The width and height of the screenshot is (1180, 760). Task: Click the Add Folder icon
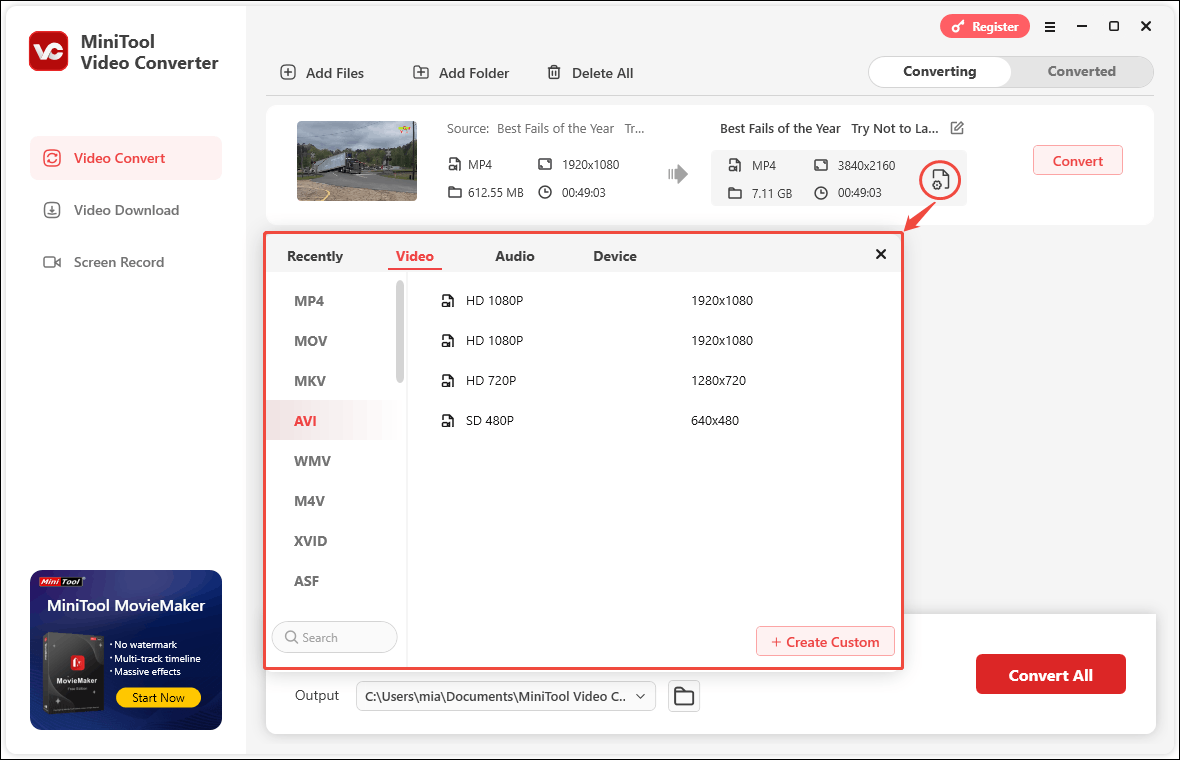point(421,72)
